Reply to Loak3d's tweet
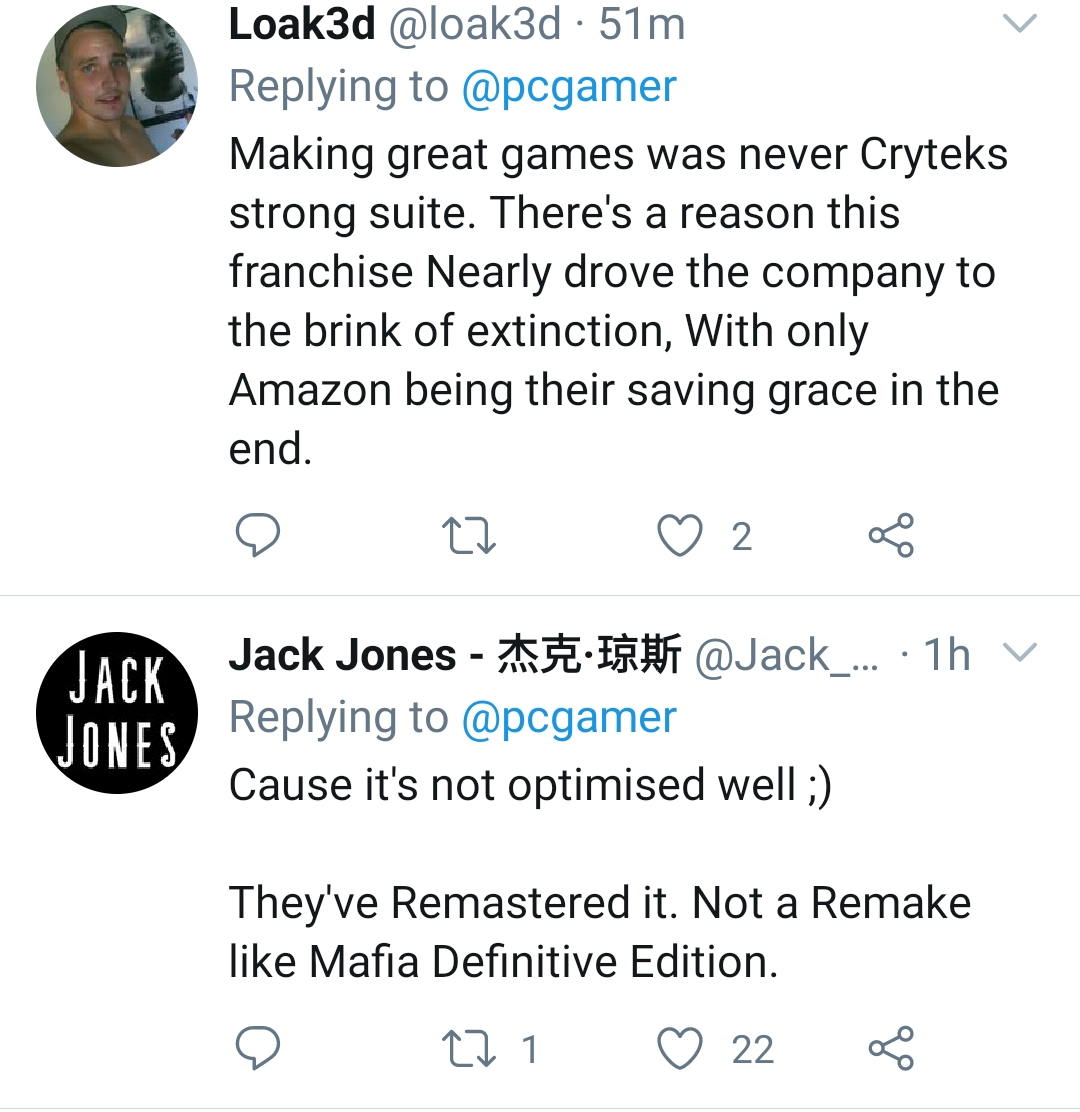The width and height of the screenshot is (1080, 1112). click(257, 536)
